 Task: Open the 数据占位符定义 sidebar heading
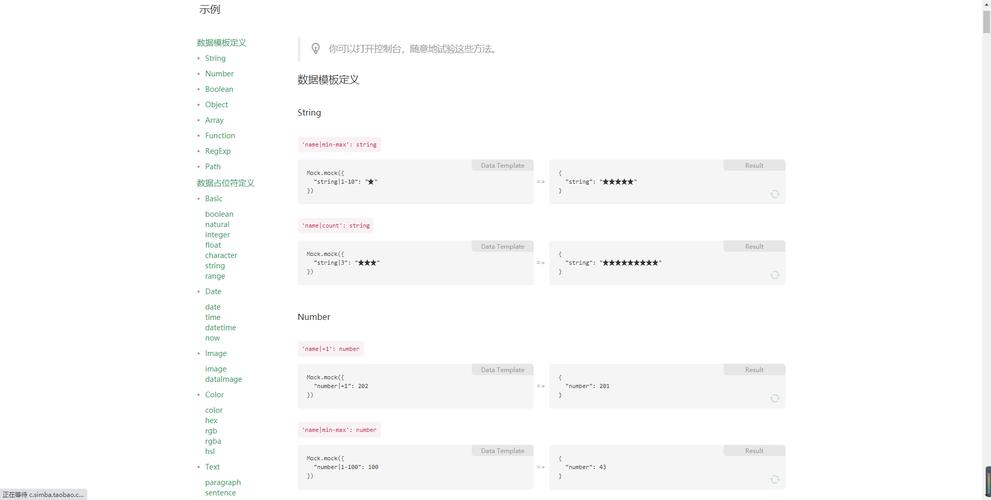[225, 183]
